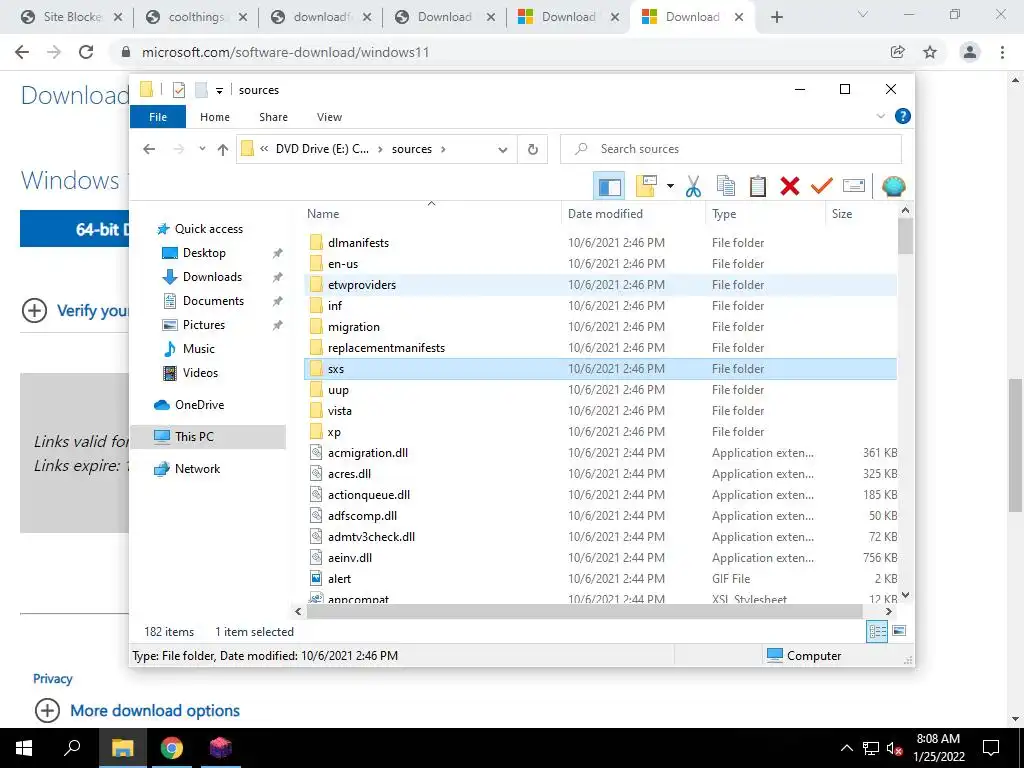Switch to large icons view in status bar
The width and height of the screenshot is (1024, 768).
pyautogui.click(x=899, y=631)
